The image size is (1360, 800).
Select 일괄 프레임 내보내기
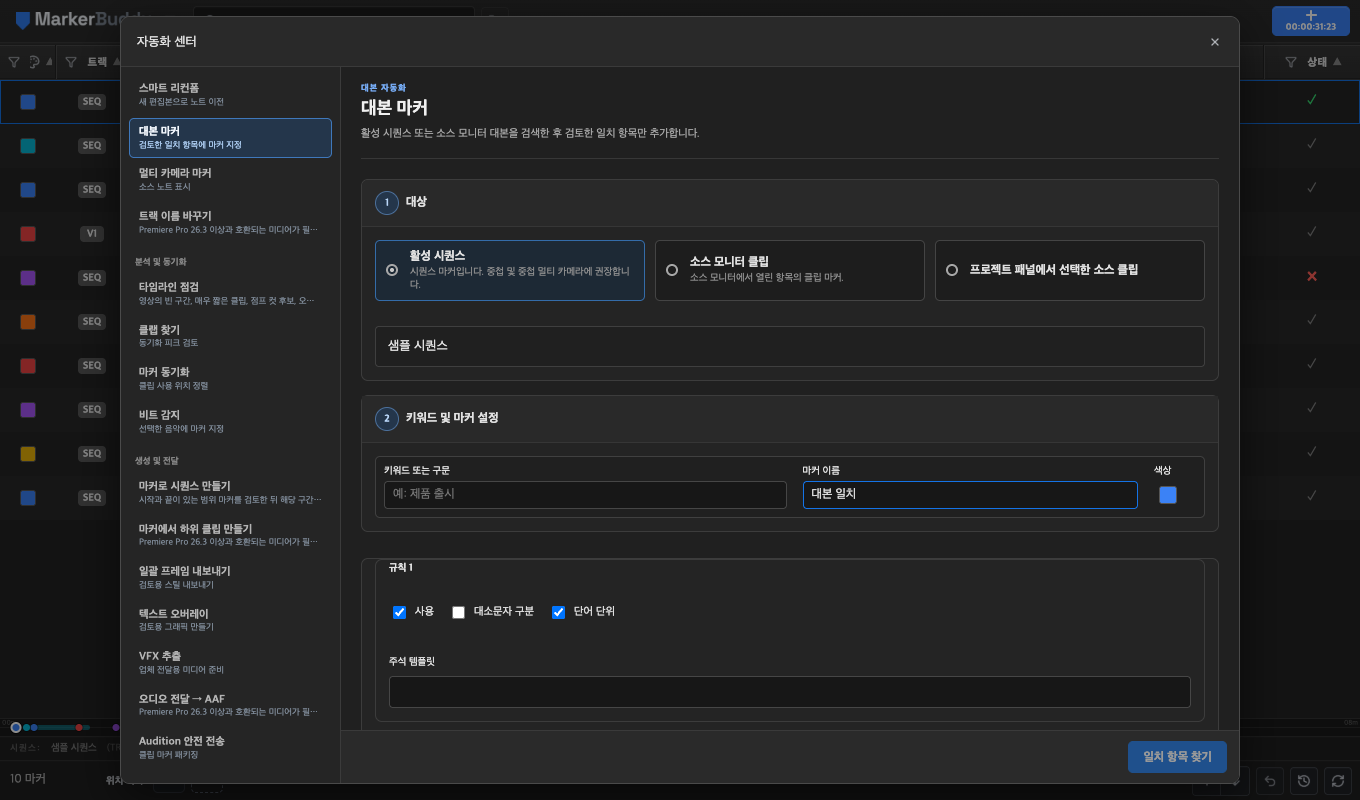230,577
